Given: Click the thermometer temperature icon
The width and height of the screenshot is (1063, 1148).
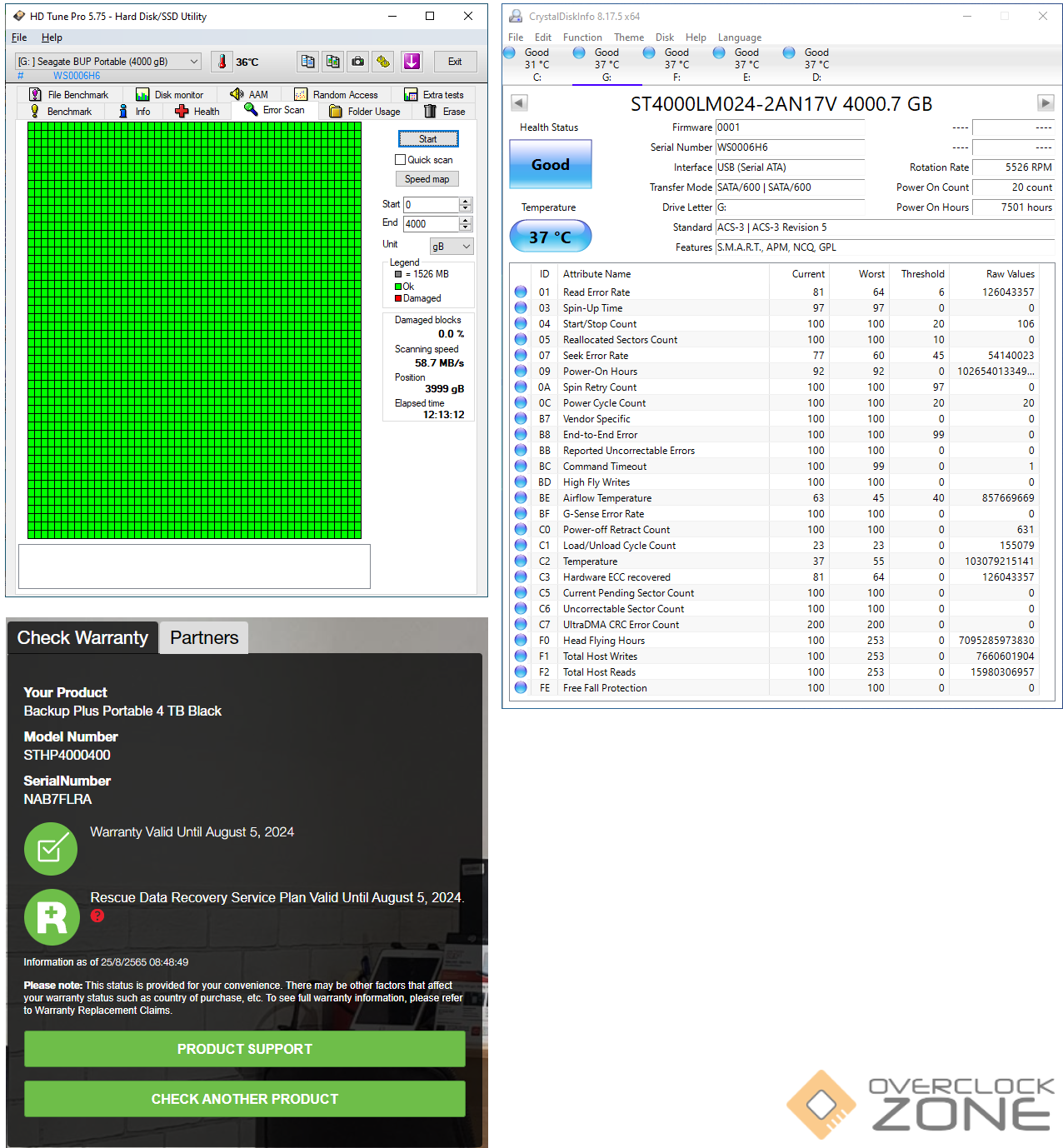Looking at the screenshot, I should click(x=222, y=62).
